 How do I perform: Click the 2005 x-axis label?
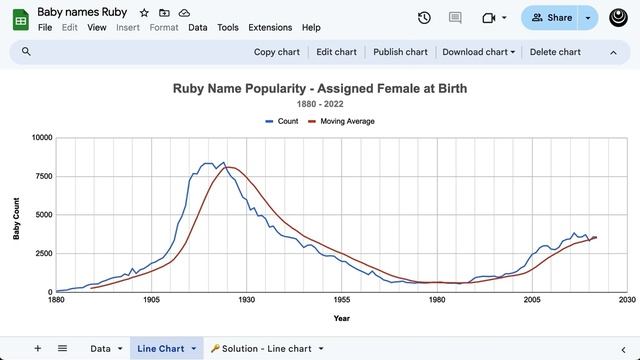(x=532, y=300)
